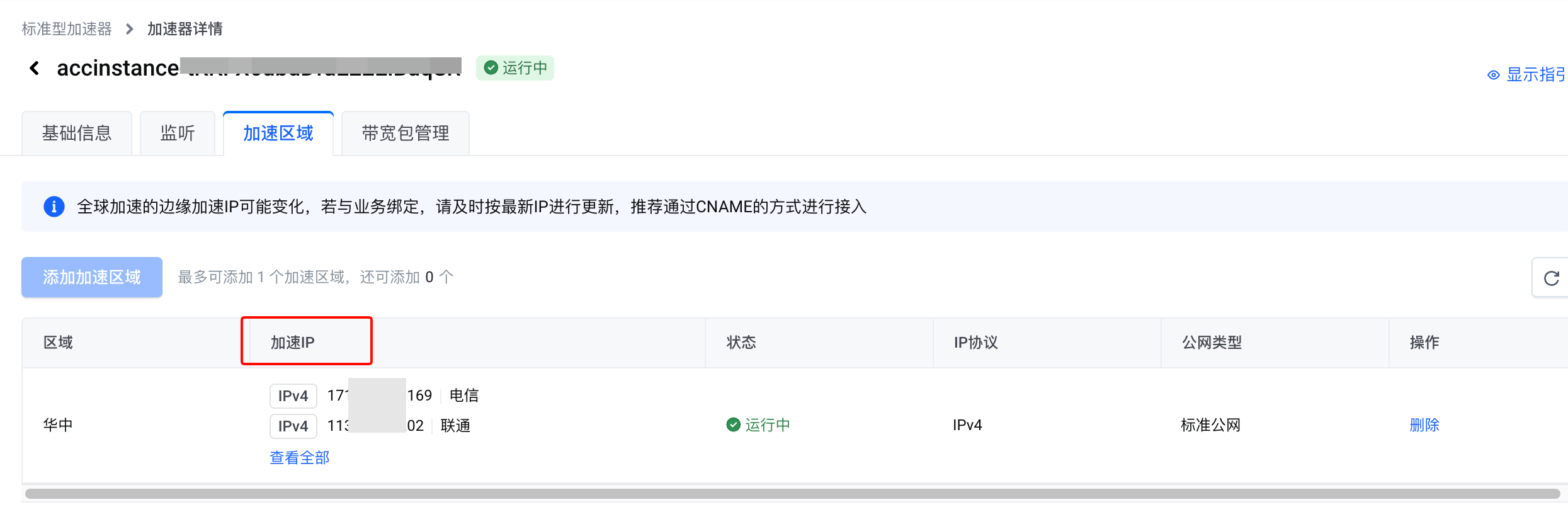Image resolution: width=1568 pixels, height=524 pixels.
Task: Click the second IPv4 tag for 联通
Action: click(x=293, y=426)
